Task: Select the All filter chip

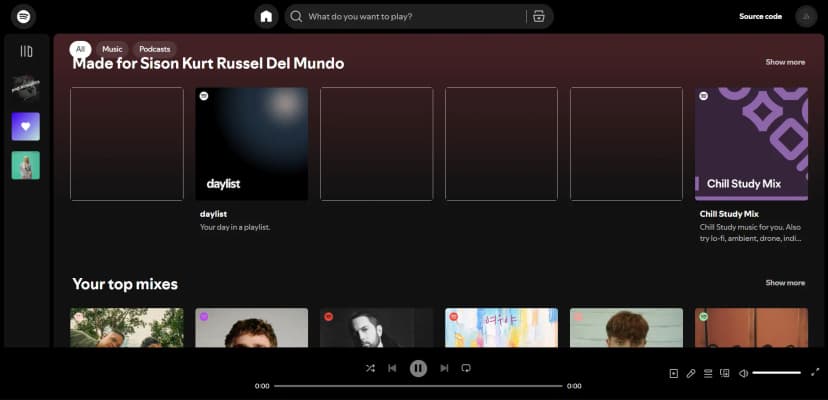Action: click(x=80, y=49)
